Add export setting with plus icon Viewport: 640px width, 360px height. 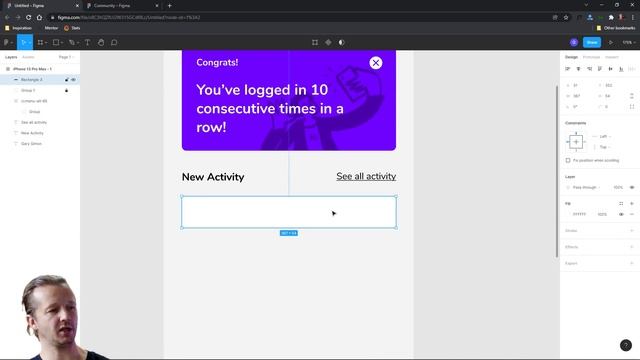pos(632,263)
